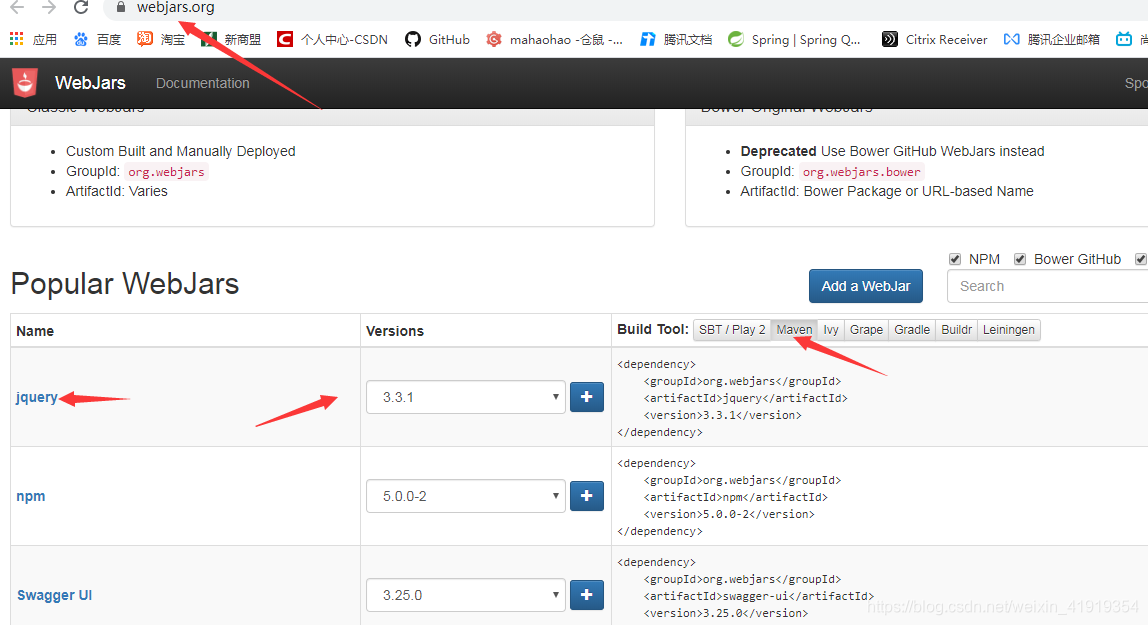Open the Taobao bookmark

tap(161, 39)
